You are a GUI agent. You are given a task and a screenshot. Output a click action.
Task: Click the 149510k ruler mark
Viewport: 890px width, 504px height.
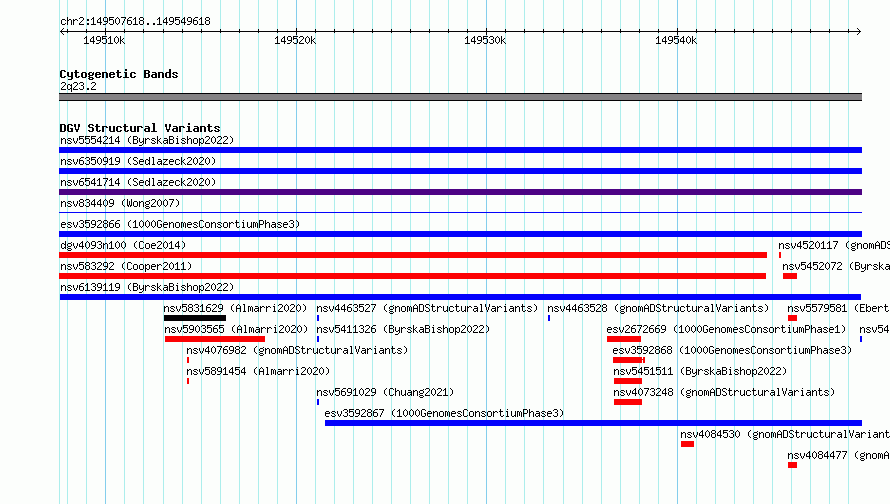click(104, 40)
